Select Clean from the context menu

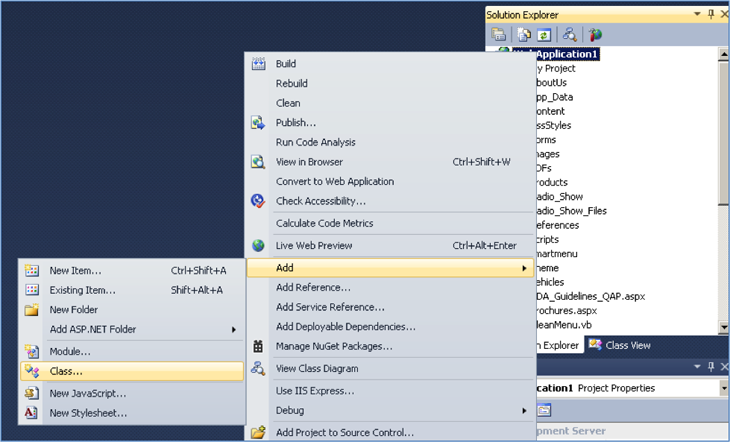click(288, 103)
